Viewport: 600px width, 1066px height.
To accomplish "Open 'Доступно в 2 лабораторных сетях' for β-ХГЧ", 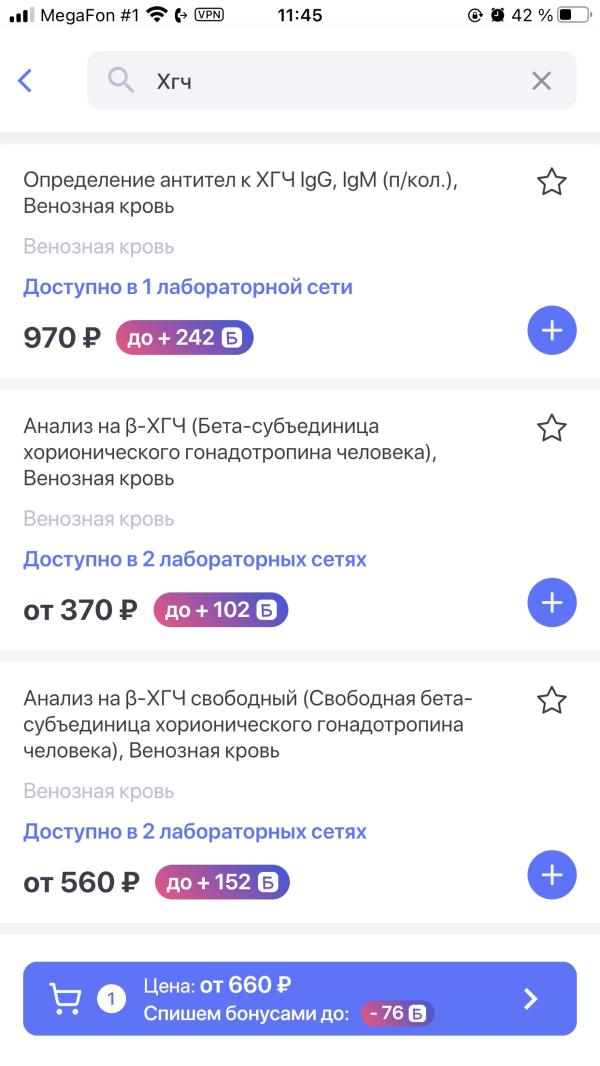I will pyautogui.click(x=195, y=560).
